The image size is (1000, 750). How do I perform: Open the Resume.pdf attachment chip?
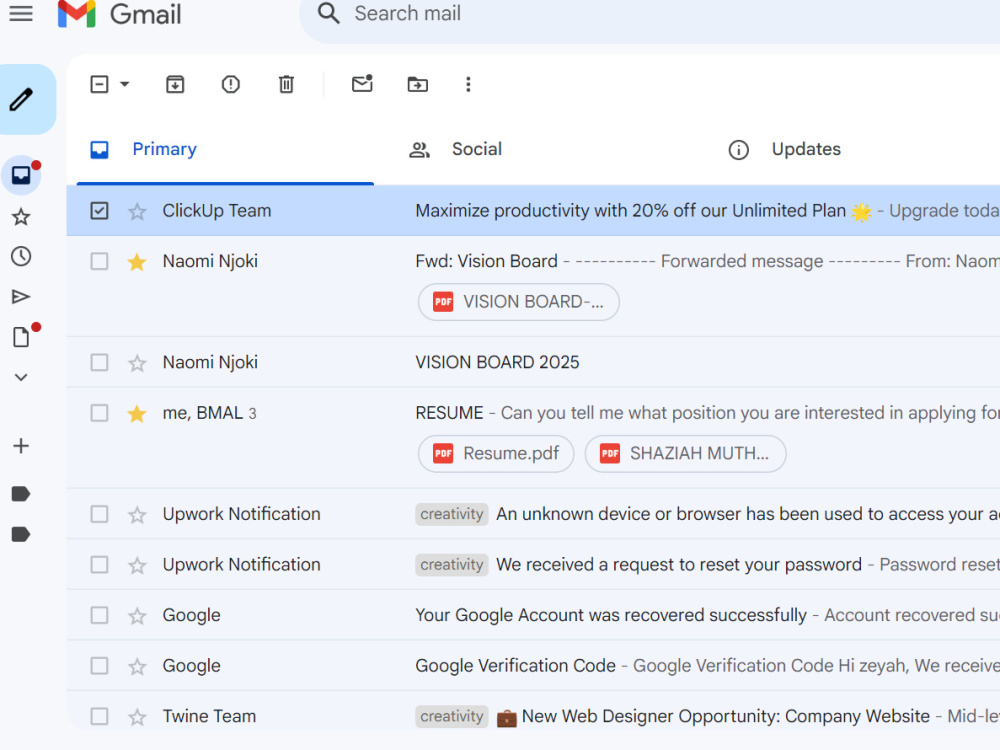point(496,453)
